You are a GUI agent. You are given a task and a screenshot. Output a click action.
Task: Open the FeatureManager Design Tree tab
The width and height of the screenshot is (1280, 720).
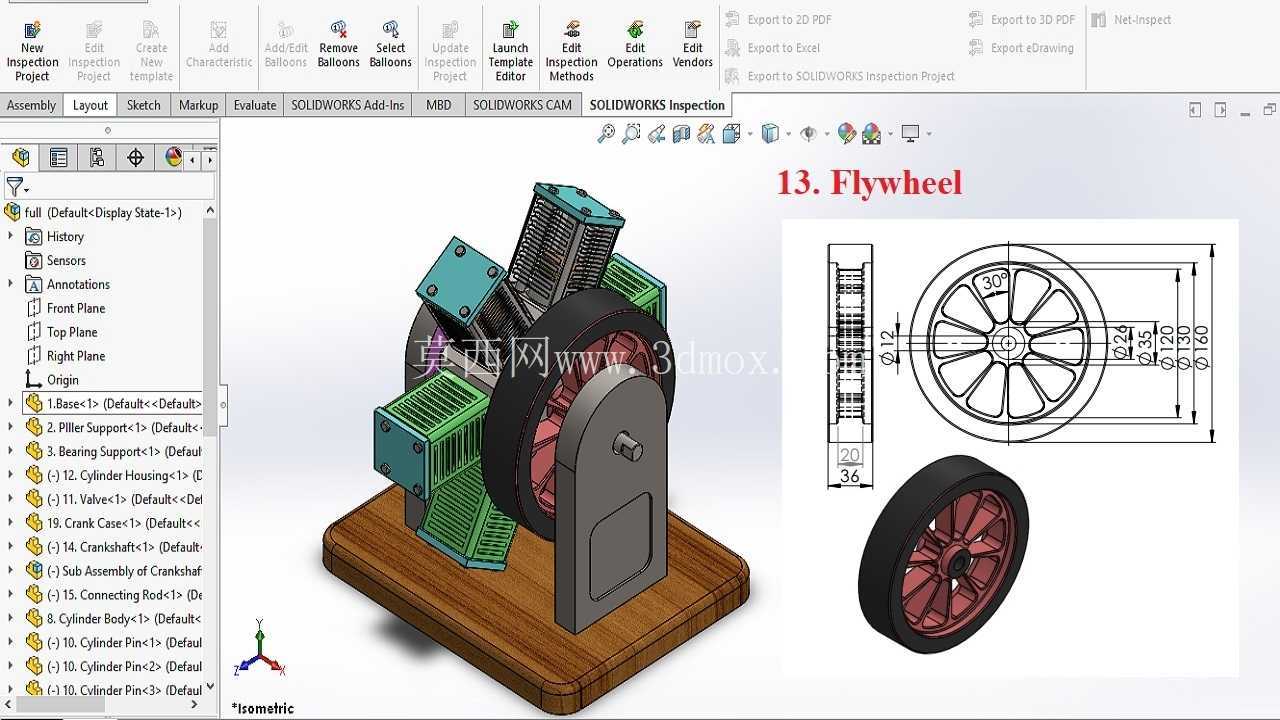click(21, 157)
